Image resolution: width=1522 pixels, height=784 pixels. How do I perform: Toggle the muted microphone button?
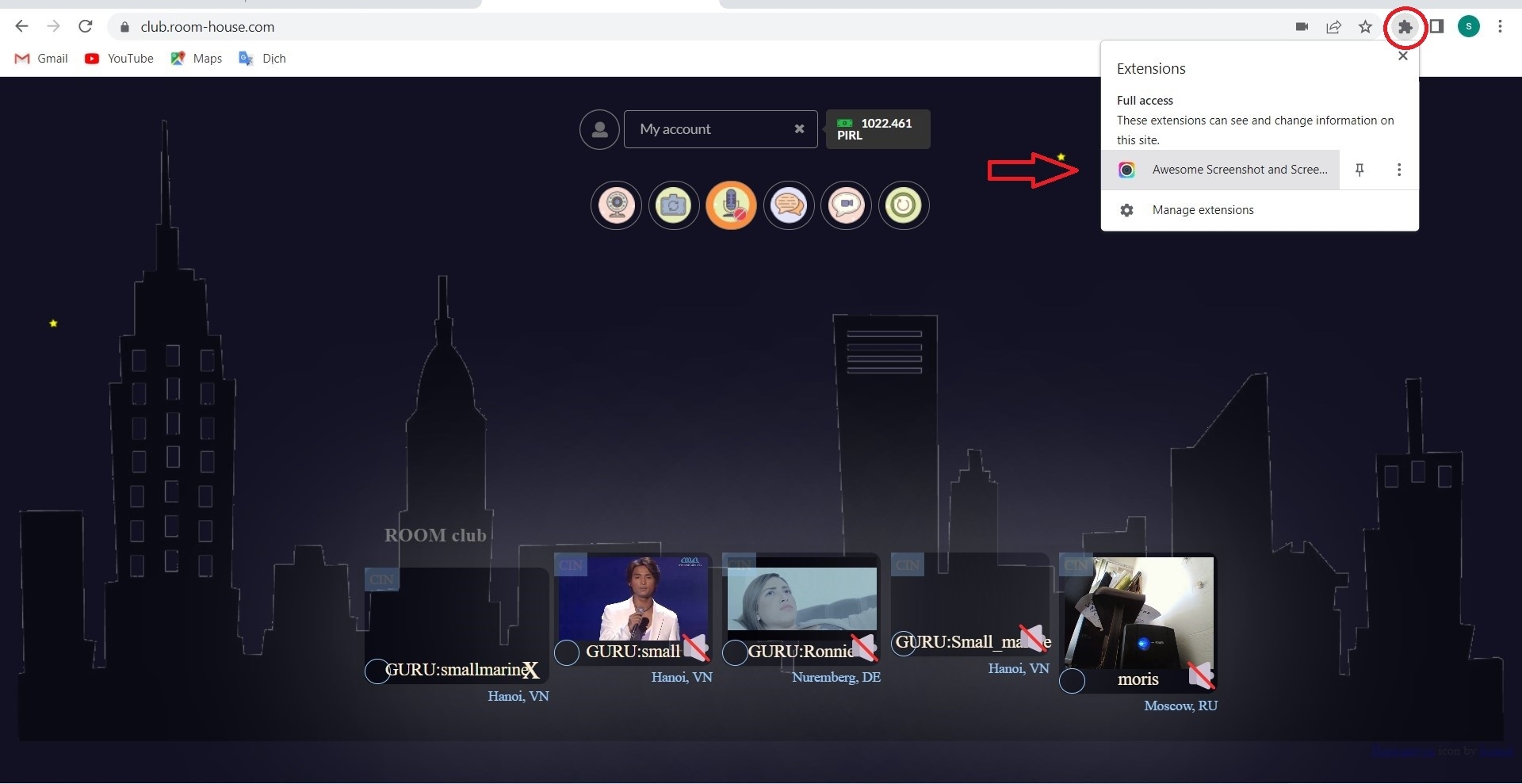click(x=731, y=205)
